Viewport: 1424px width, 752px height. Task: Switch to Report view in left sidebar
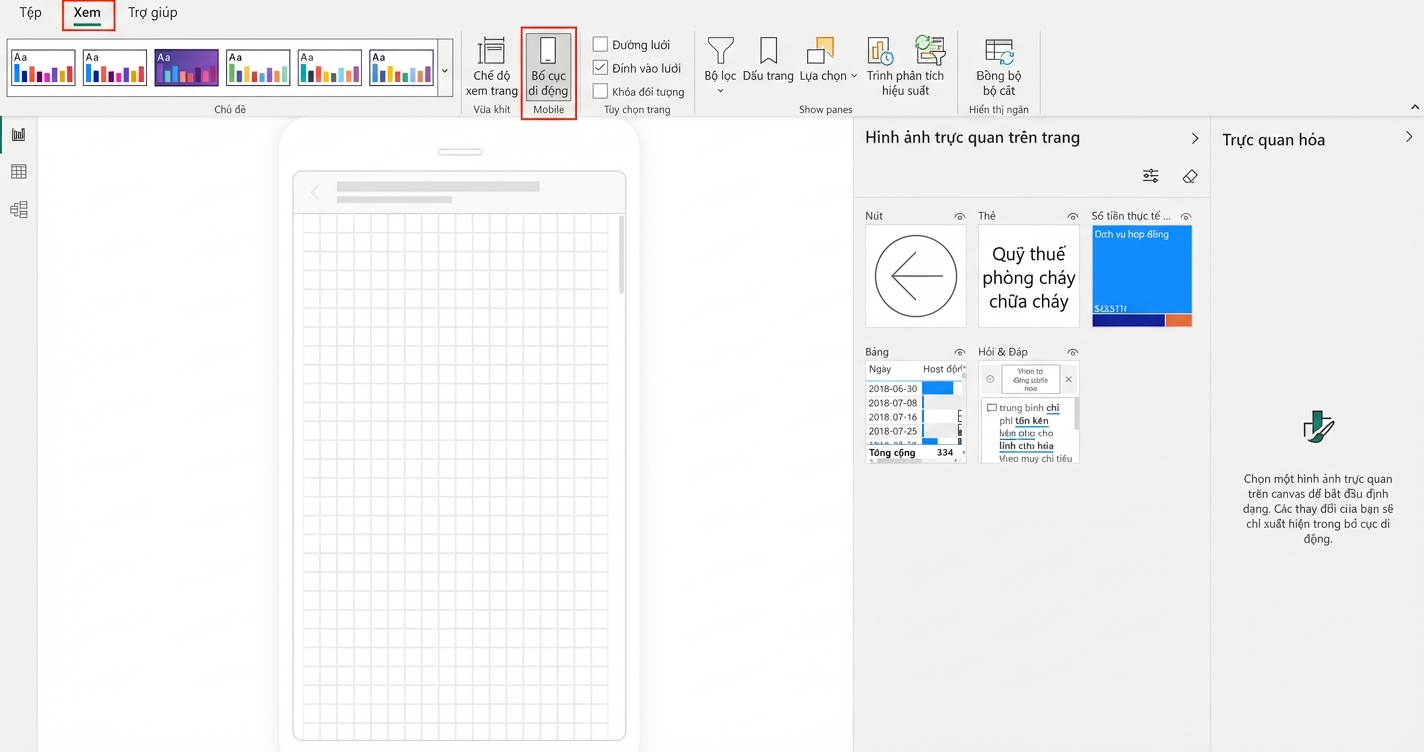[18, 134]
